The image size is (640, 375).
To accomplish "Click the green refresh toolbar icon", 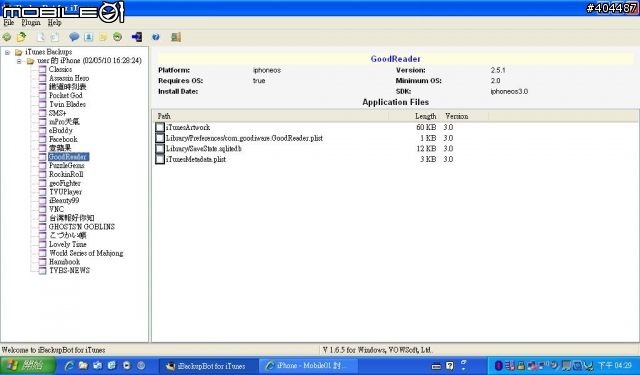I will click(7, 37).
